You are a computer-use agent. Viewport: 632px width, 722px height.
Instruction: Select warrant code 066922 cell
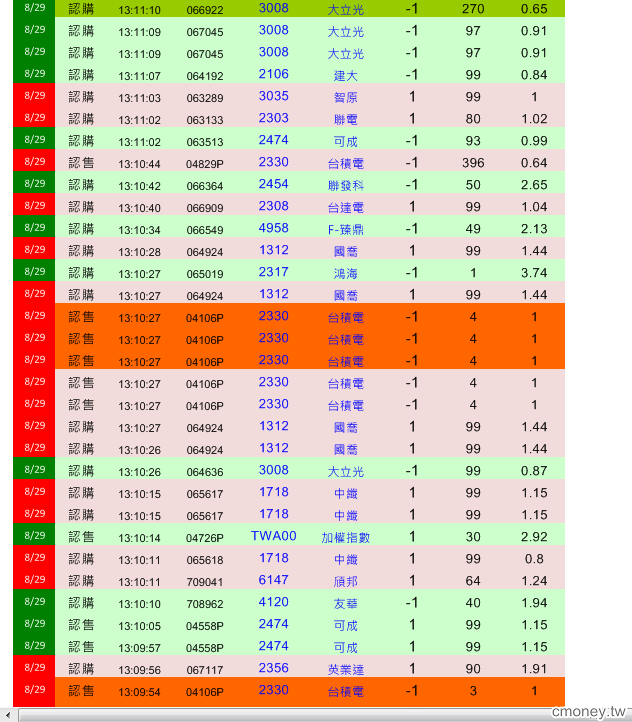click(205, 10)
